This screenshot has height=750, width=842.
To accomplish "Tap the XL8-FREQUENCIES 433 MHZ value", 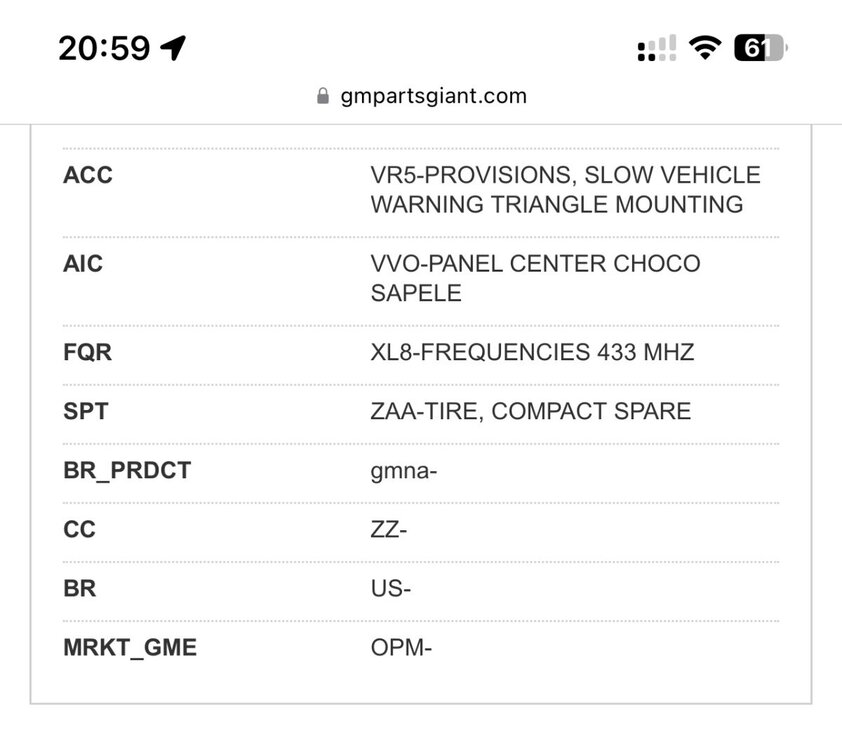I will pyautogui.click(x=532, y=352).
